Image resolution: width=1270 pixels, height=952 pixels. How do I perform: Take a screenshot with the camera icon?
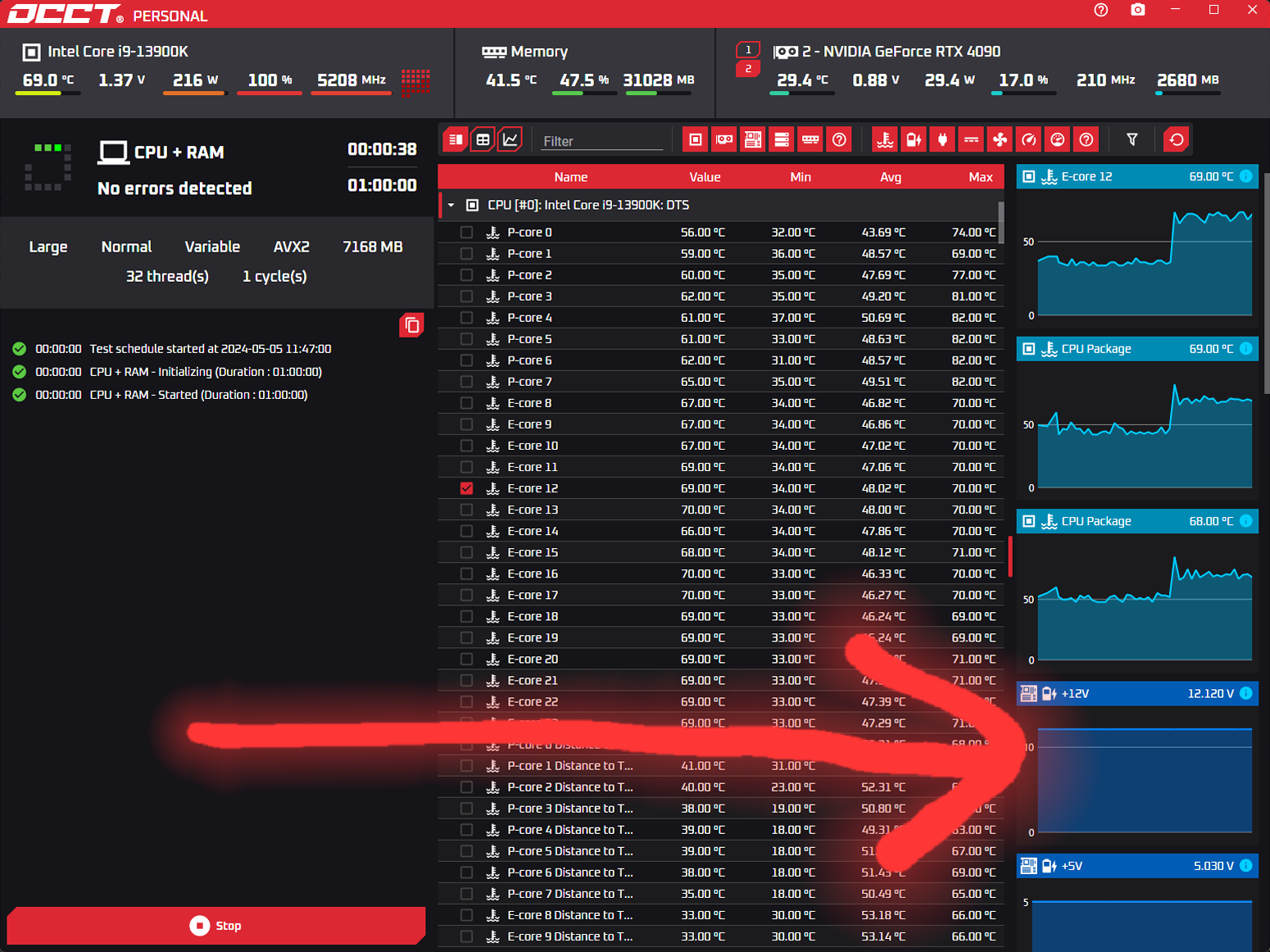pos(1137,10)
